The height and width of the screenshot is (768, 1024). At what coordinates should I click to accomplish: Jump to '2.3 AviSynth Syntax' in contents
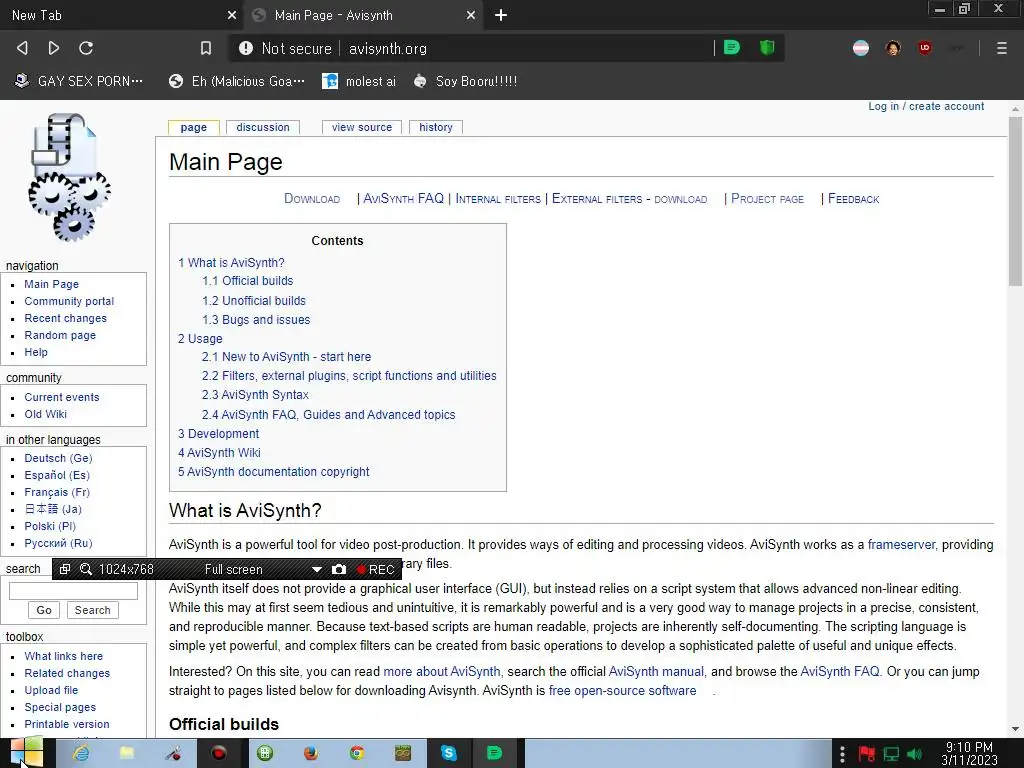coord(255,394)
